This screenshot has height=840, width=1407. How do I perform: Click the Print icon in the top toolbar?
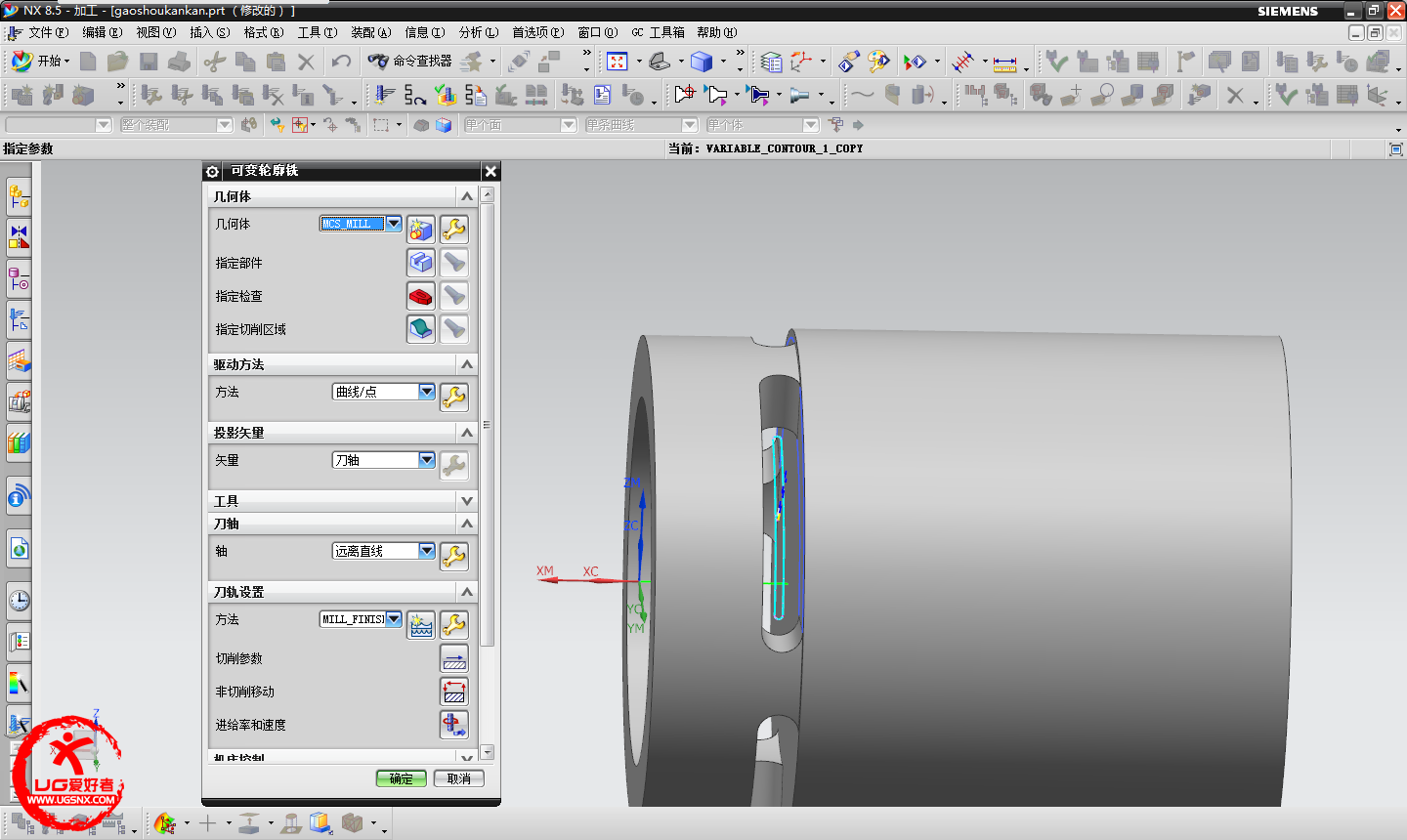click(x=179, y=62)
